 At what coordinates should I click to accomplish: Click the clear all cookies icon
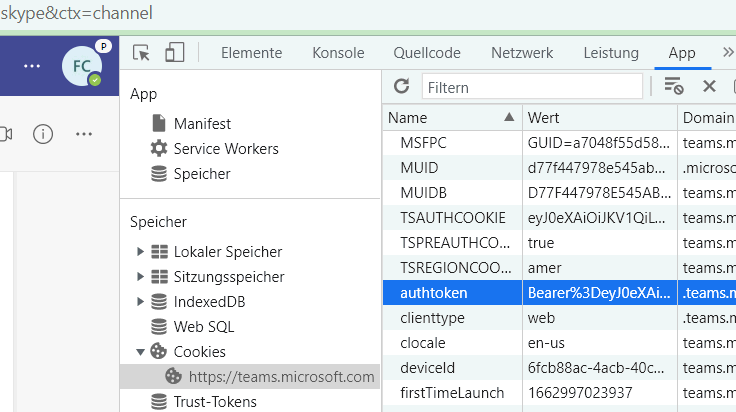click(x=674, y=86)
